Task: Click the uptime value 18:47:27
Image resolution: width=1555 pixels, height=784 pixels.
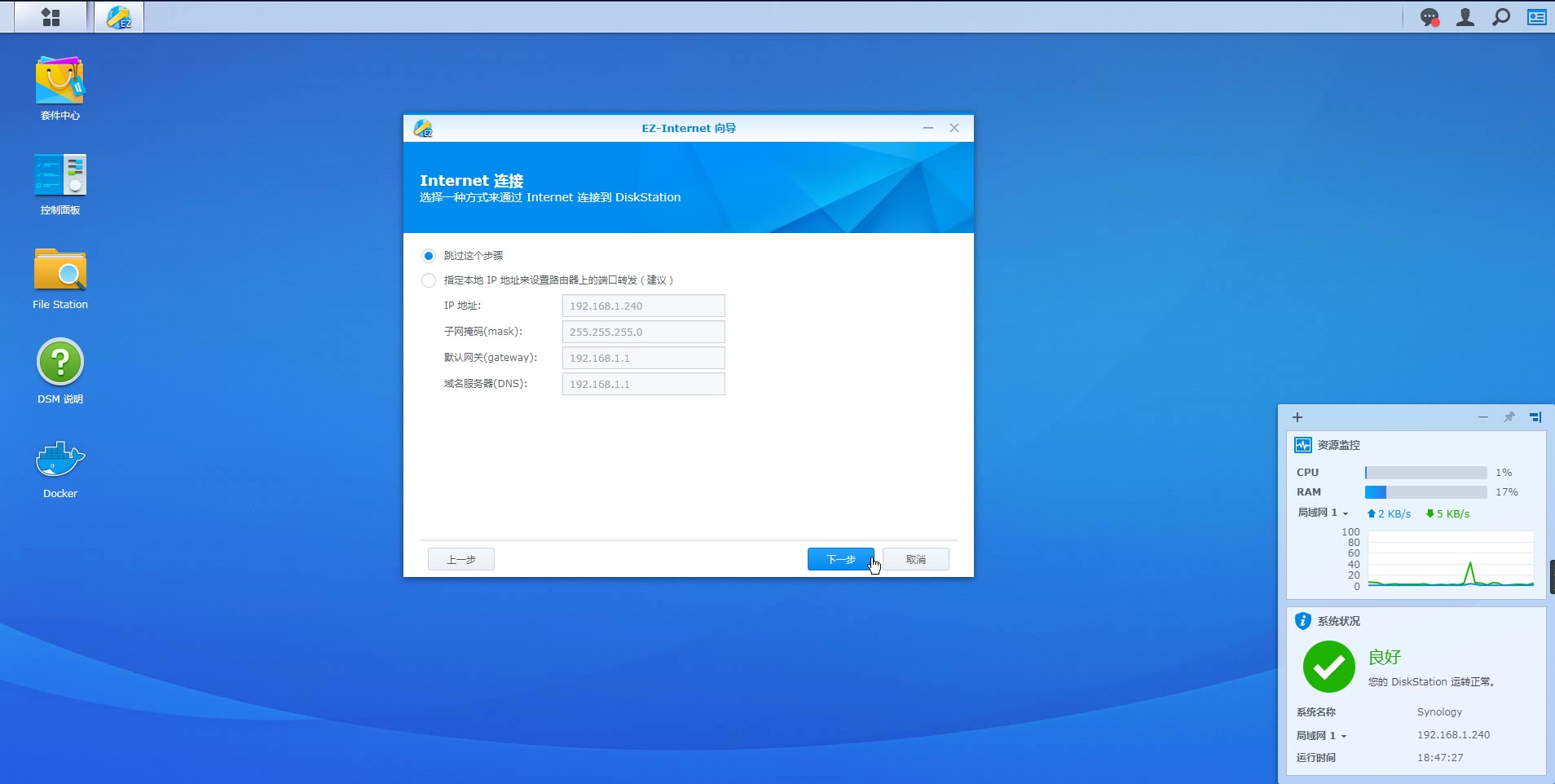Action: pyautogui.click(x=1440, y=758)
